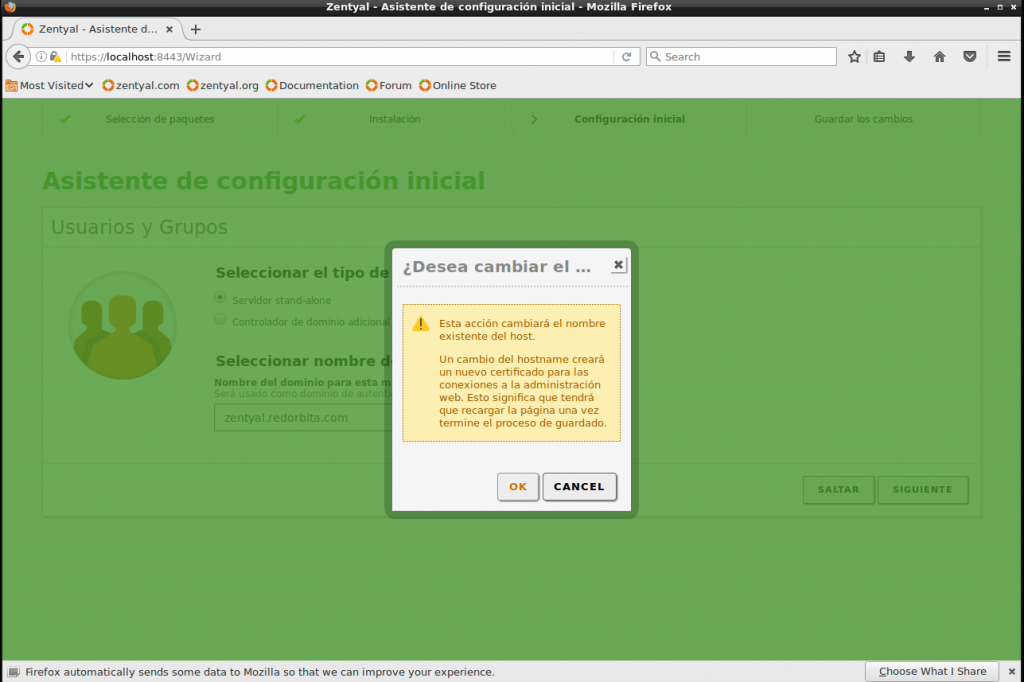Open the Firefox hamburger menu
The image size is (1024, 682).
coord(1004,57)
